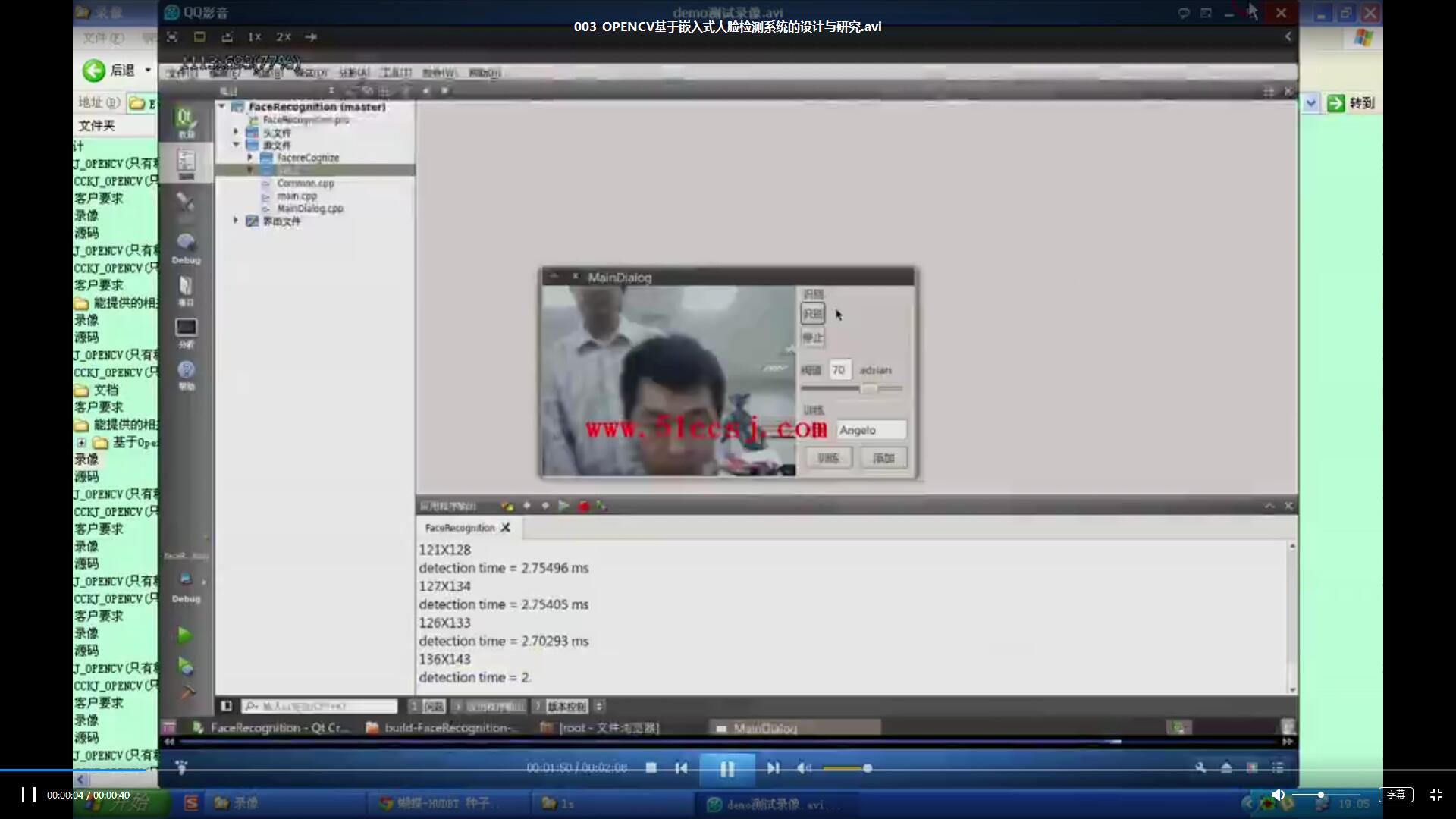Set QQ影音 zoom to 2x
This screenshot has height=819, width=1456.
click(x=284, y=36)
